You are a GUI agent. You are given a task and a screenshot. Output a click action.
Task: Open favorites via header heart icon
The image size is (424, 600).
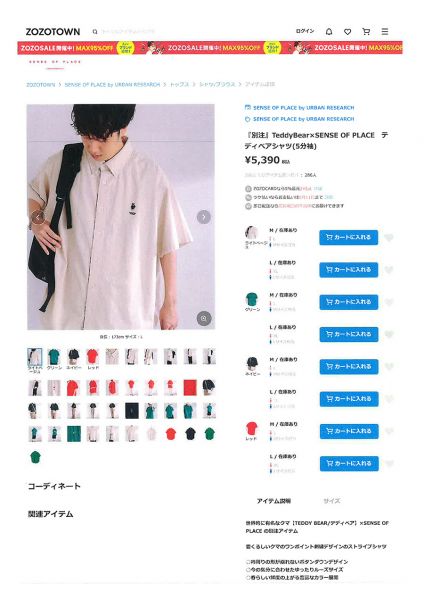pyautogui.click(x=347, y=32)
